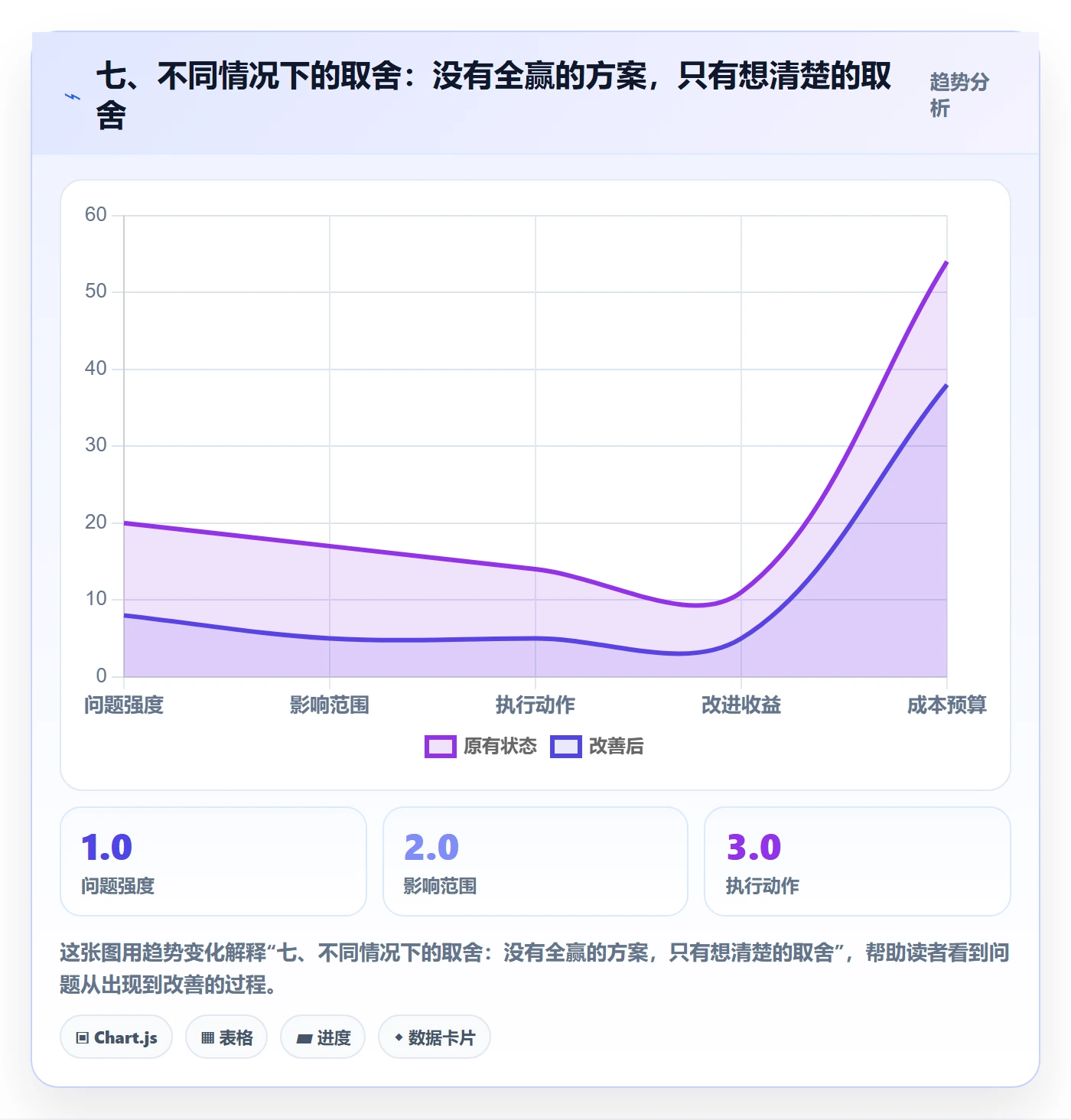Select the Chart.js tag
Image resolution: width=1071 pixels, height=1120 pixels.
point(116,1037)
